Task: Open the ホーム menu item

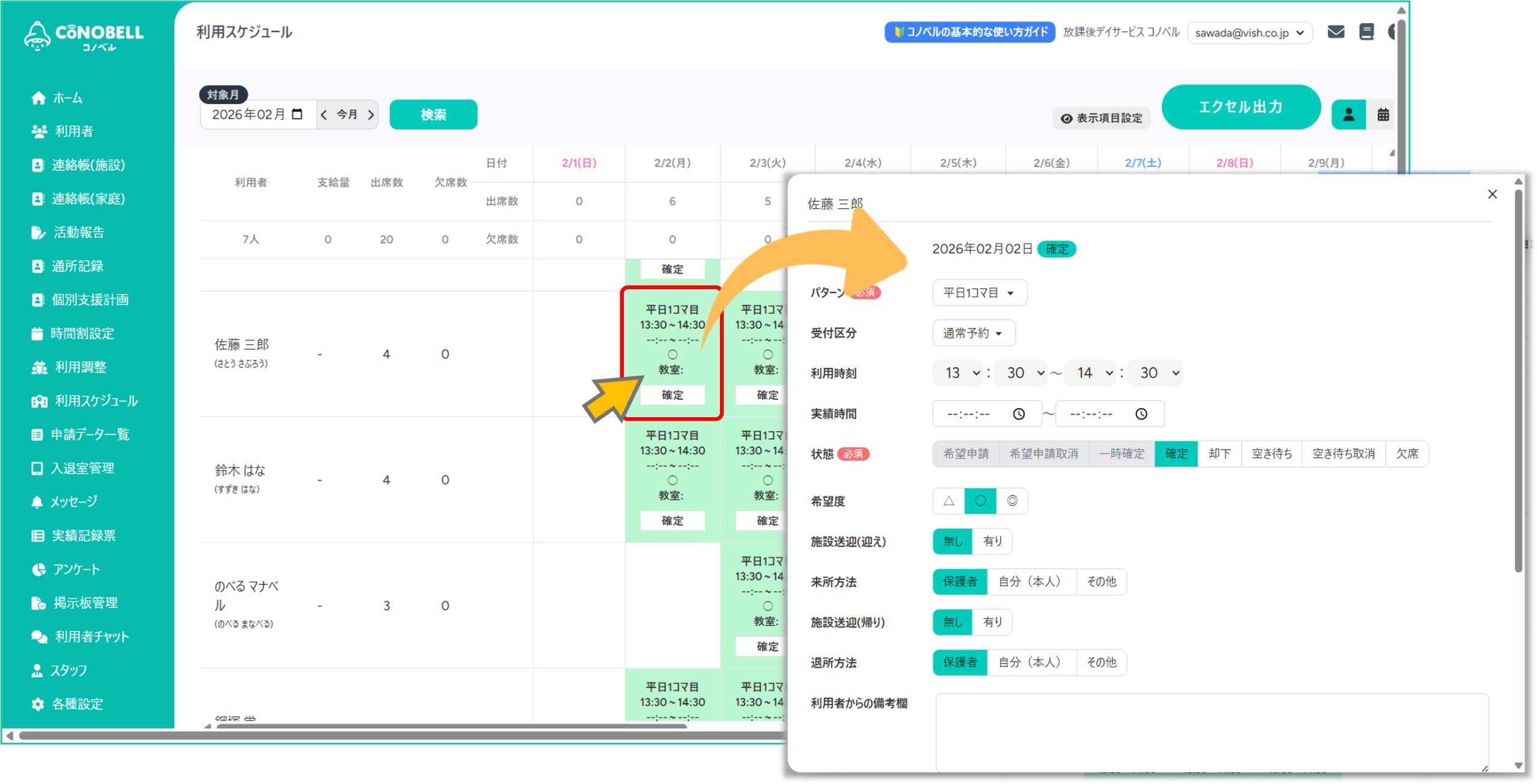Action: (x=67, y=98)
